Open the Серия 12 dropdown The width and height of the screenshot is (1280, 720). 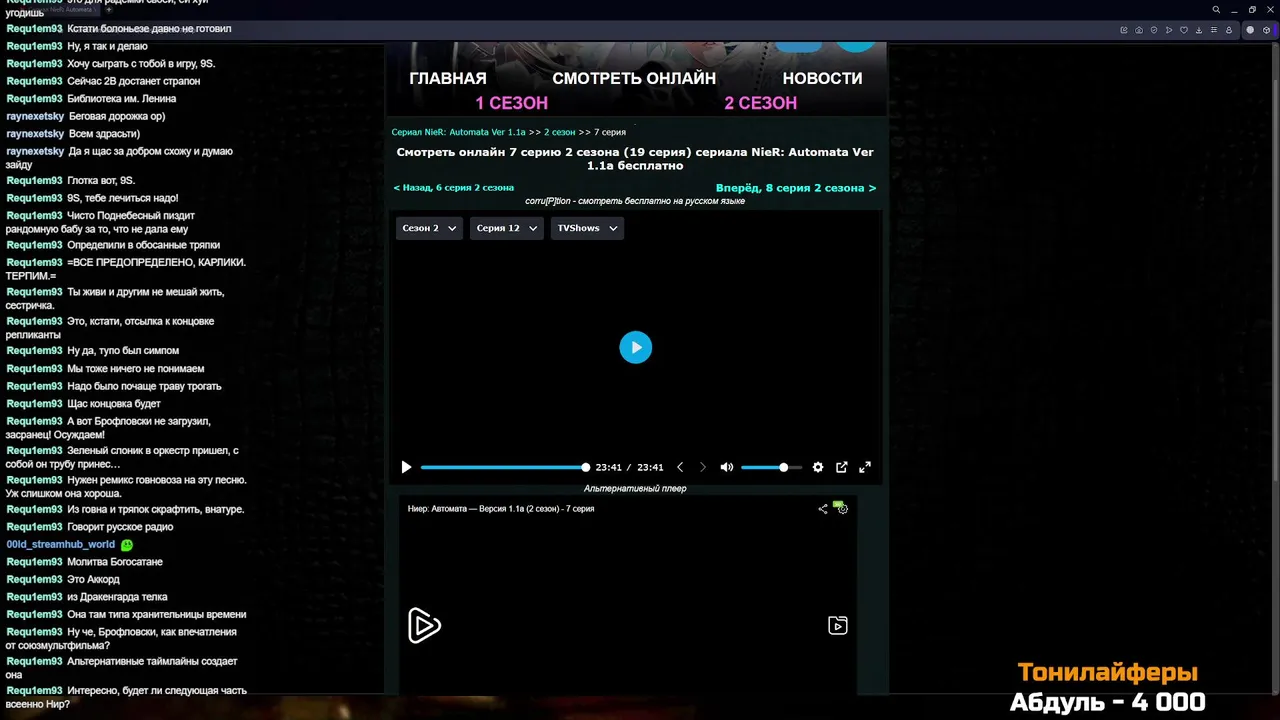point(507,228)
